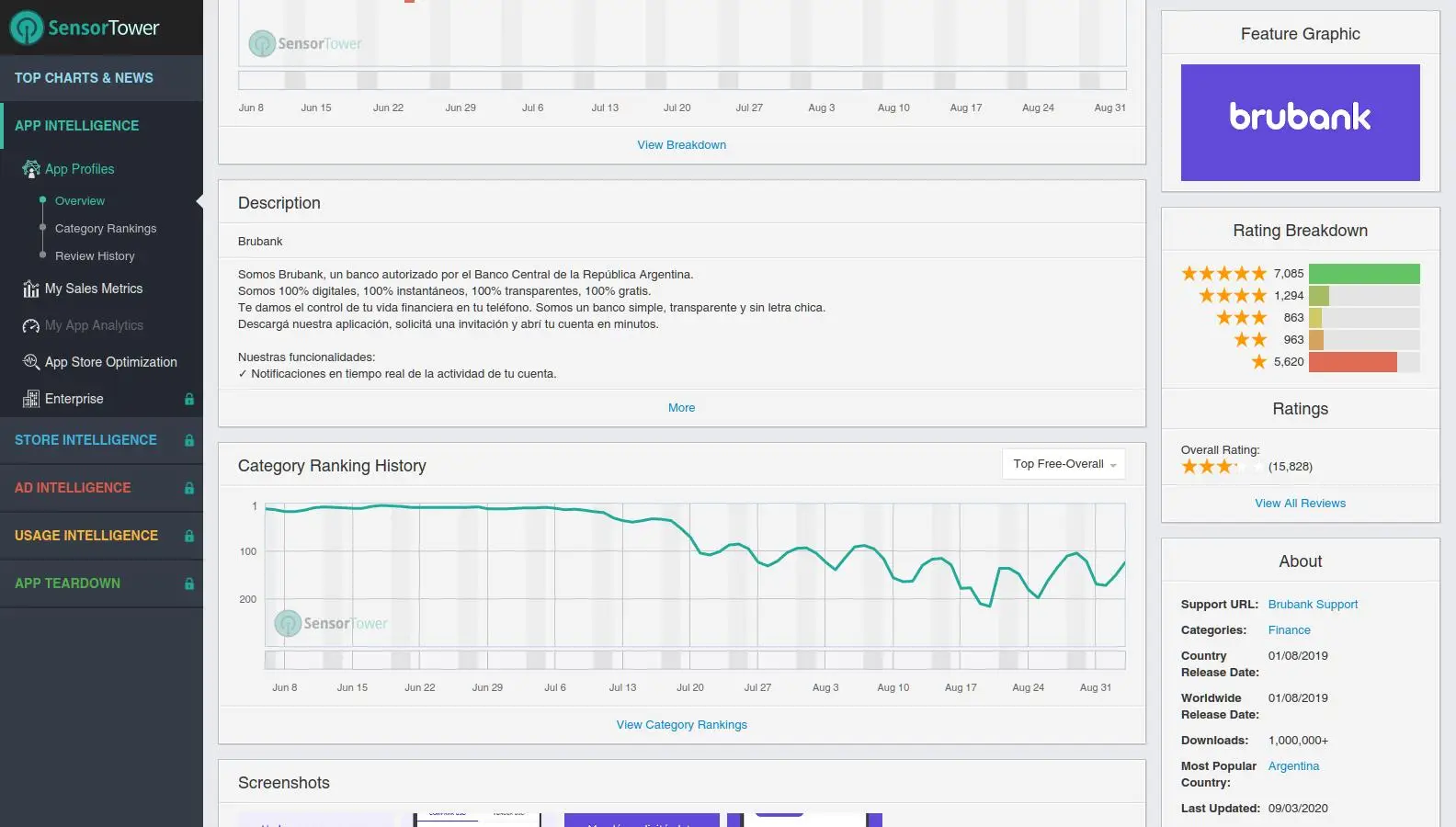
Task: Click Store Intelligence lock icon
Action: [189, 440]
